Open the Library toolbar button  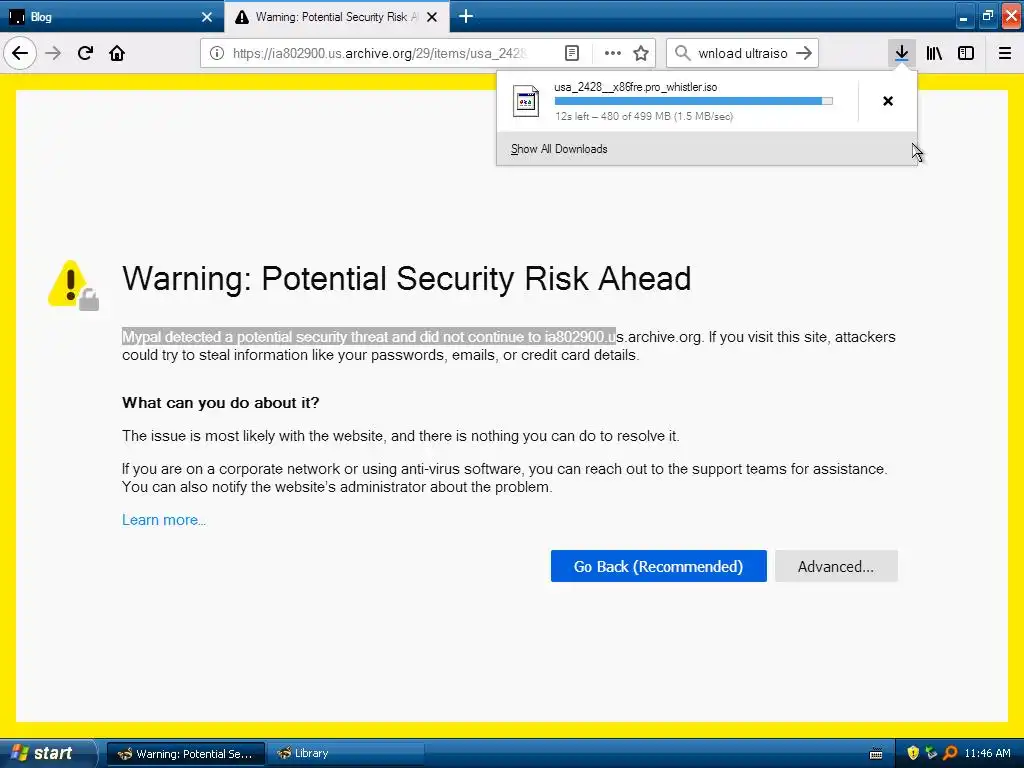[x=934, y=53]
